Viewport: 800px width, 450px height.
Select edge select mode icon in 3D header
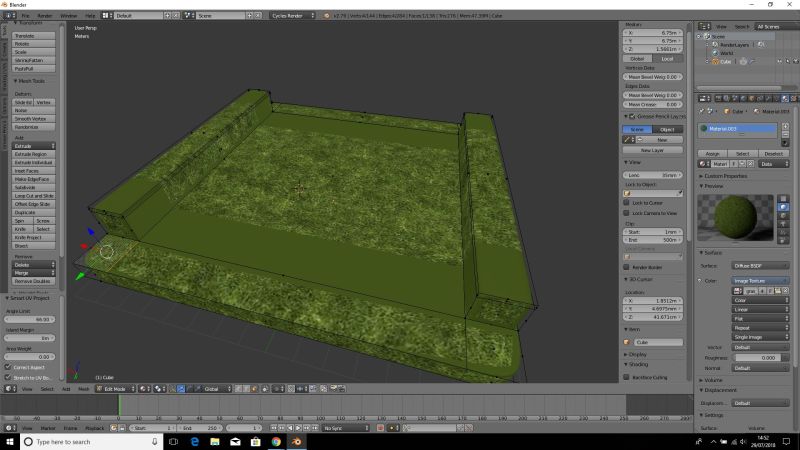click(246, 389)
